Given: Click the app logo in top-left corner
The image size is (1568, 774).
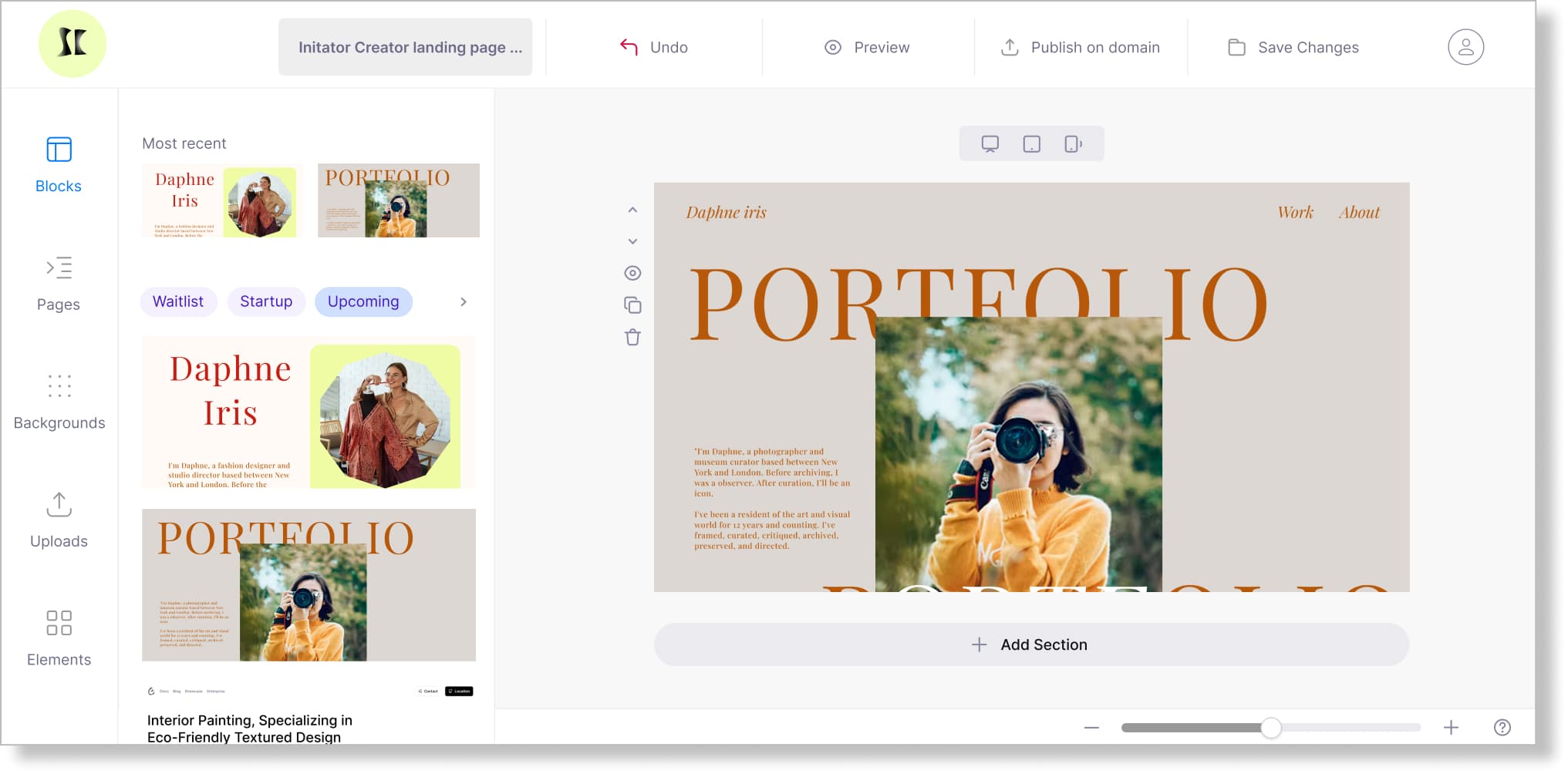Looking at the screenshot, I should tap(72, 43).
